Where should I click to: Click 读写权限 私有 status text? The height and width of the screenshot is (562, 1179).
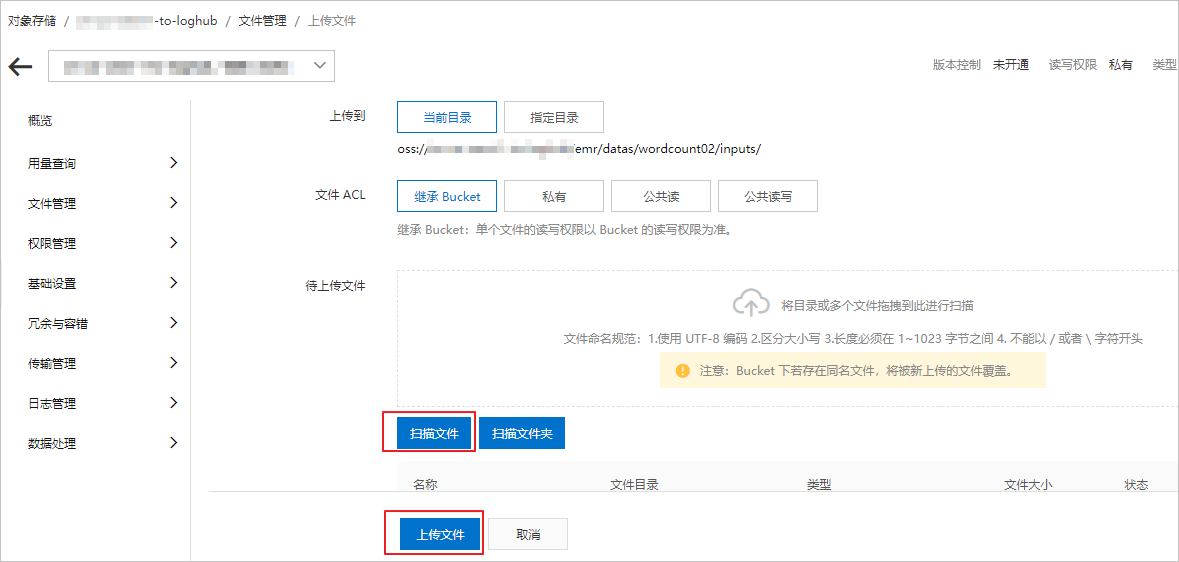coord(1091,65)
